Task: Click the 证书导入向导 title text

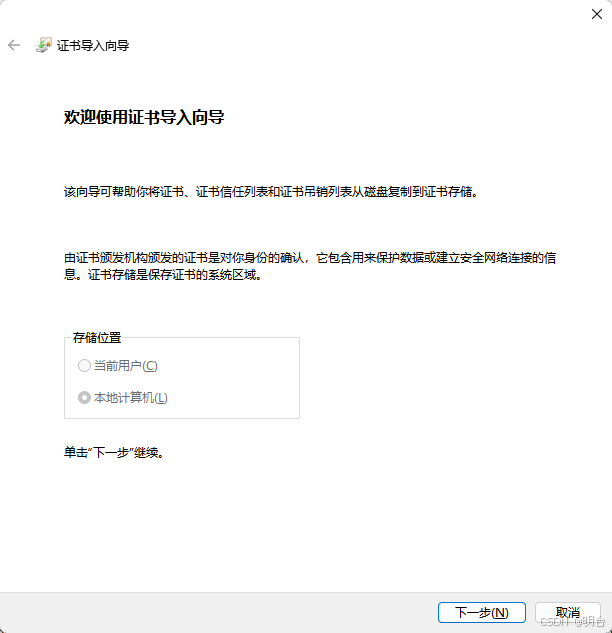Action: [x=93, y=46]
